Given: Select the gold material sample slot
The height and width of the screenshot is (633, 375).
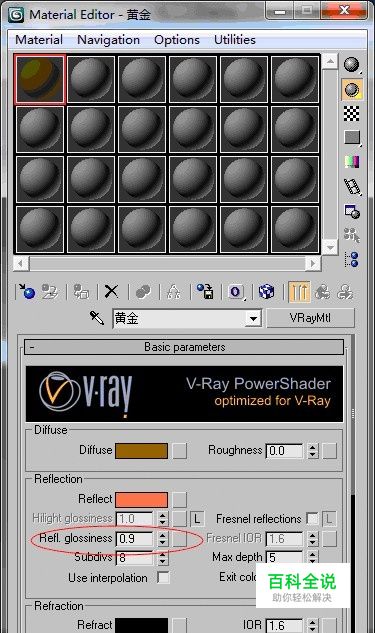Looking at the screenshot, I should point(40,80).
